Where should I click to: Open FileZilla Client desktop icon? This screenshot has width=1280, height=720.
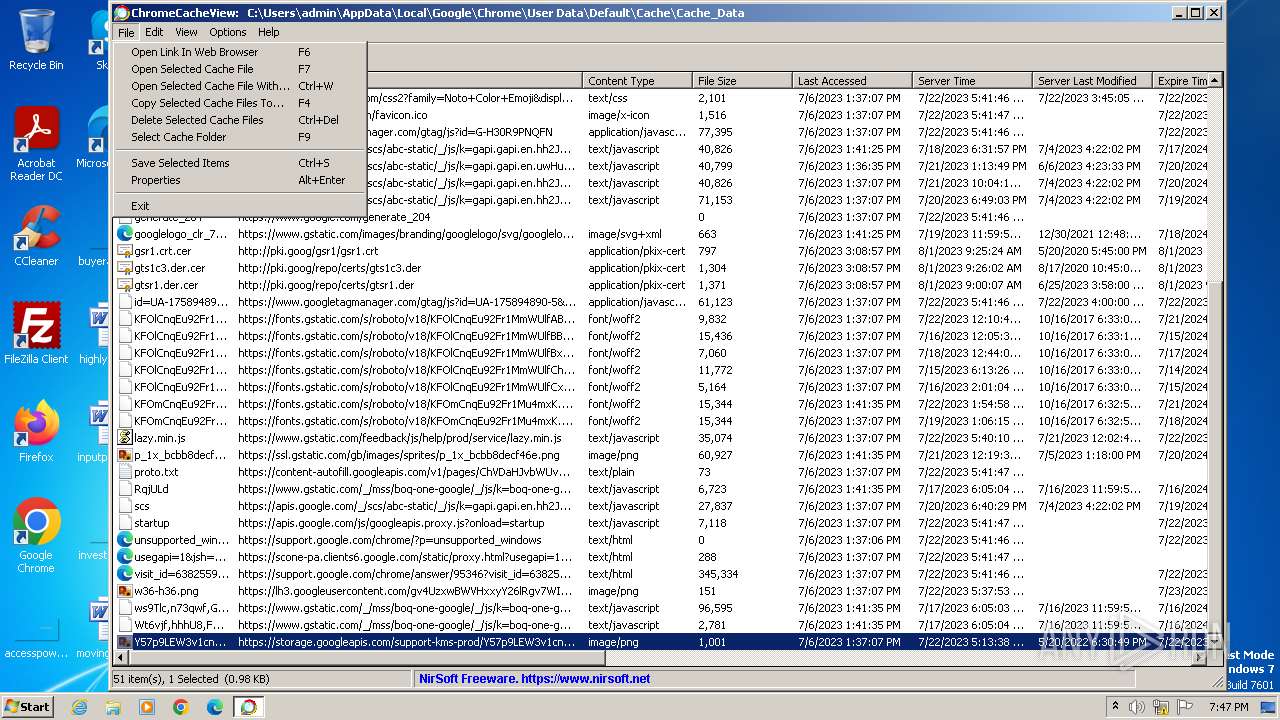pyautogui.click(x=36, y=334)
